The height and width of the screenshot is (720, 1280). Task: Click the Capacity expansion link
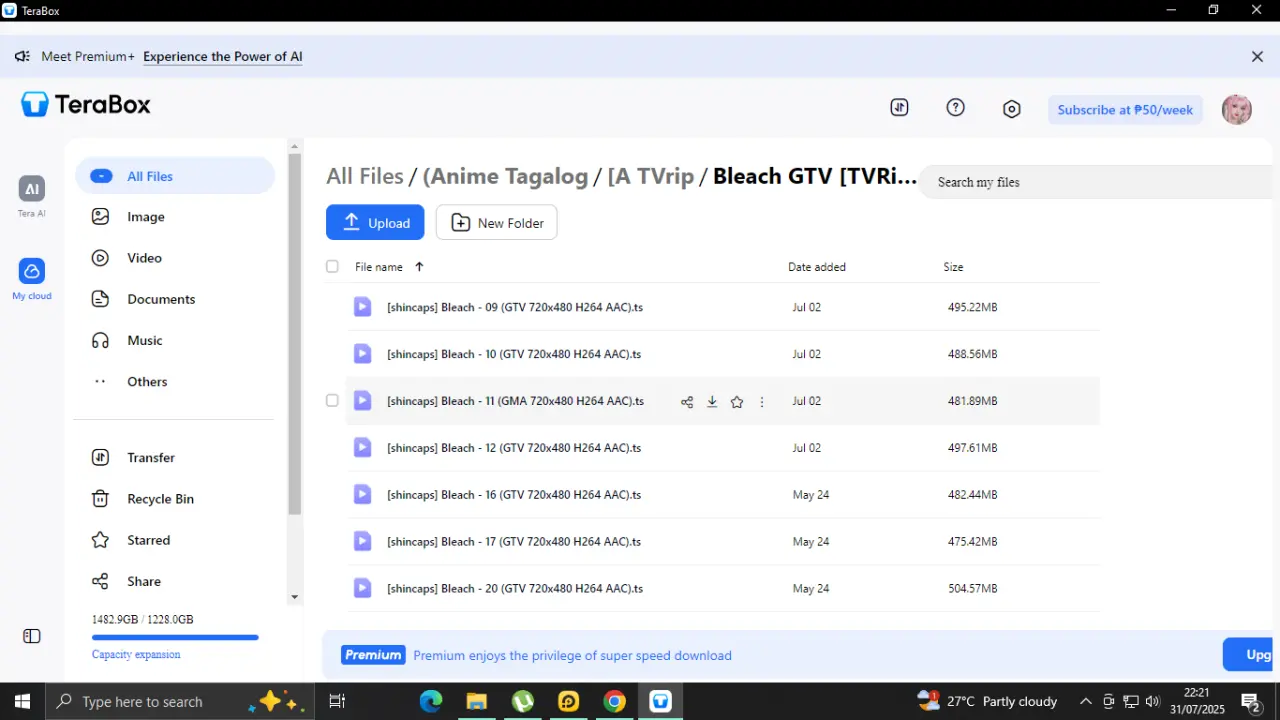[136, 654]
